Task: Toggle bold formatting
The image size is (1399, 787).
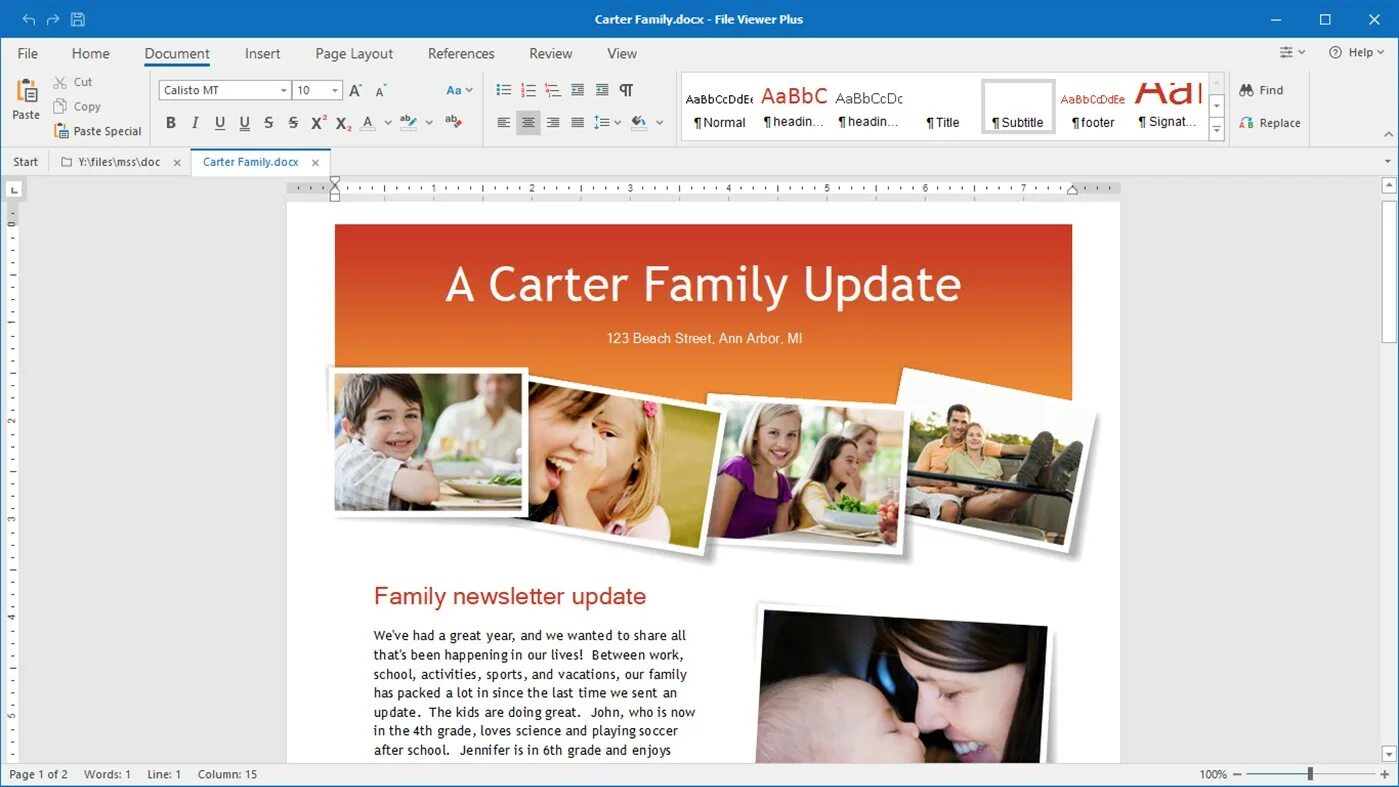Action: pos(170,122)
